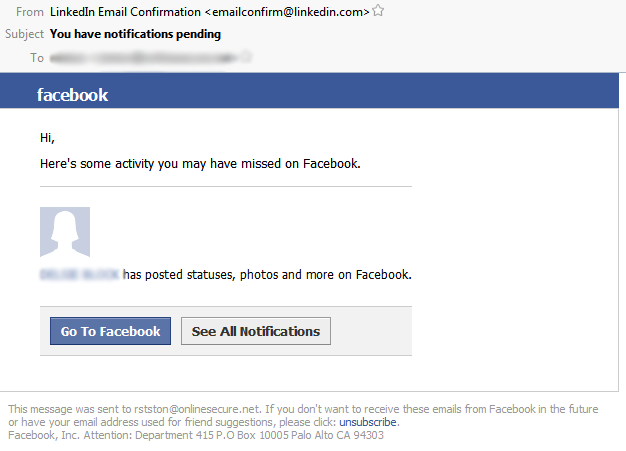Viewport: 626px width, 451px height.
Task: Follow the unsubscribe link in footer
Action: [368, 422]
